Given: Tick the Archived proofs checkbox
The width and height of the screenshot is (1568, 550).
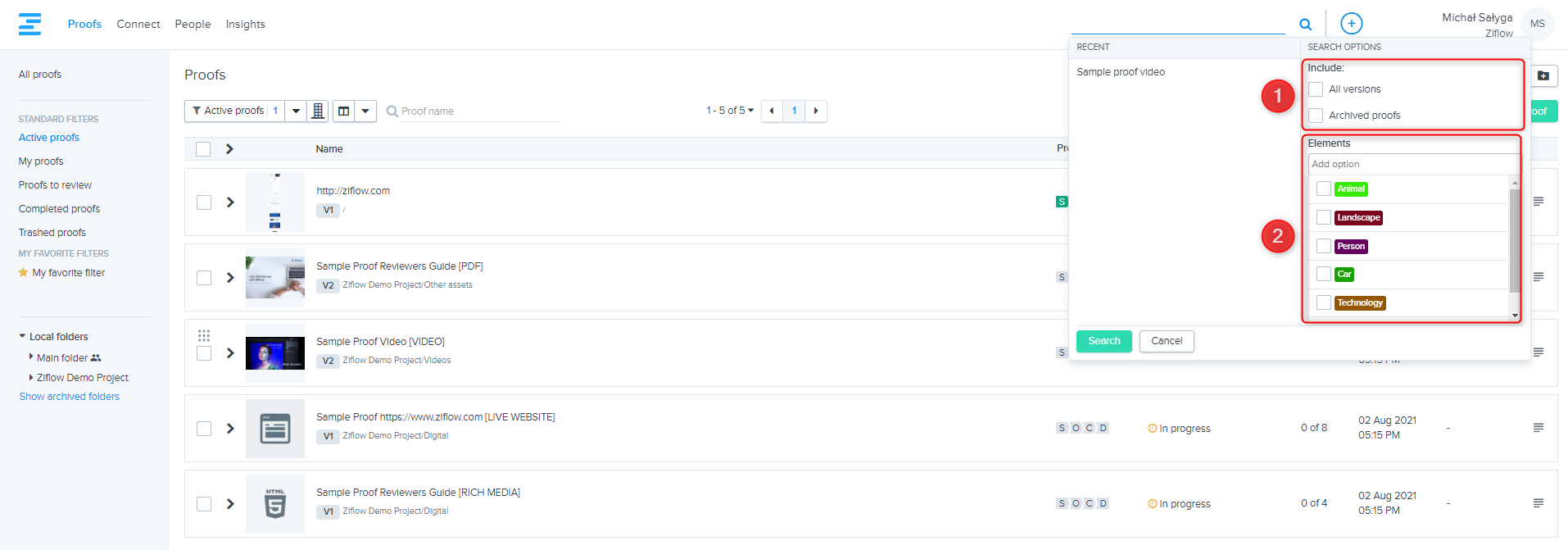Looking at the screenshot, I should [1316, 116].
